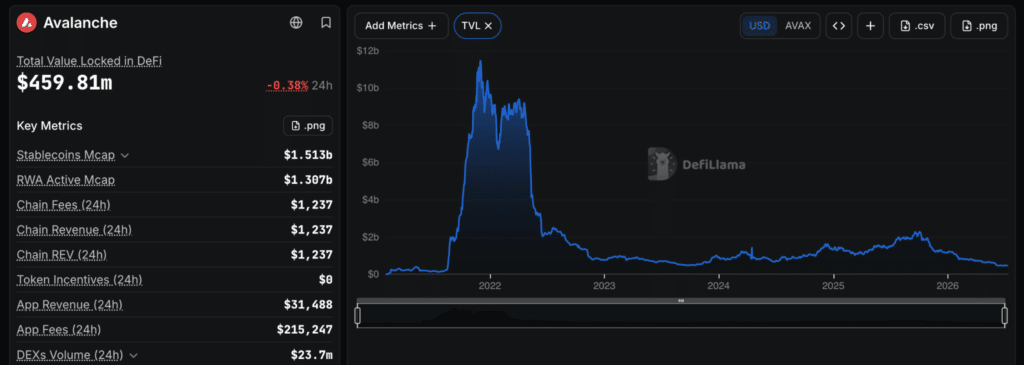Click the left handle of the range slider
This screenshot has width=1024, height=365.
[x=357, y=316]
